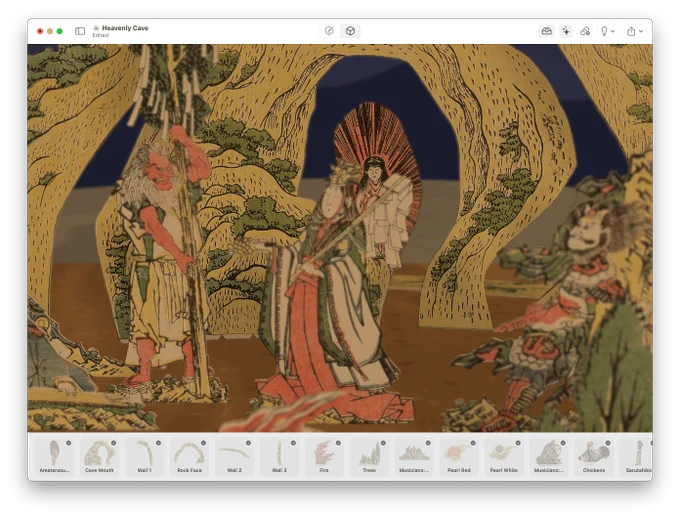Select the Rock Face thumbnail
The width and height of the screenshot is (680, 517).
pyautogui.click(x=189, y=456)
